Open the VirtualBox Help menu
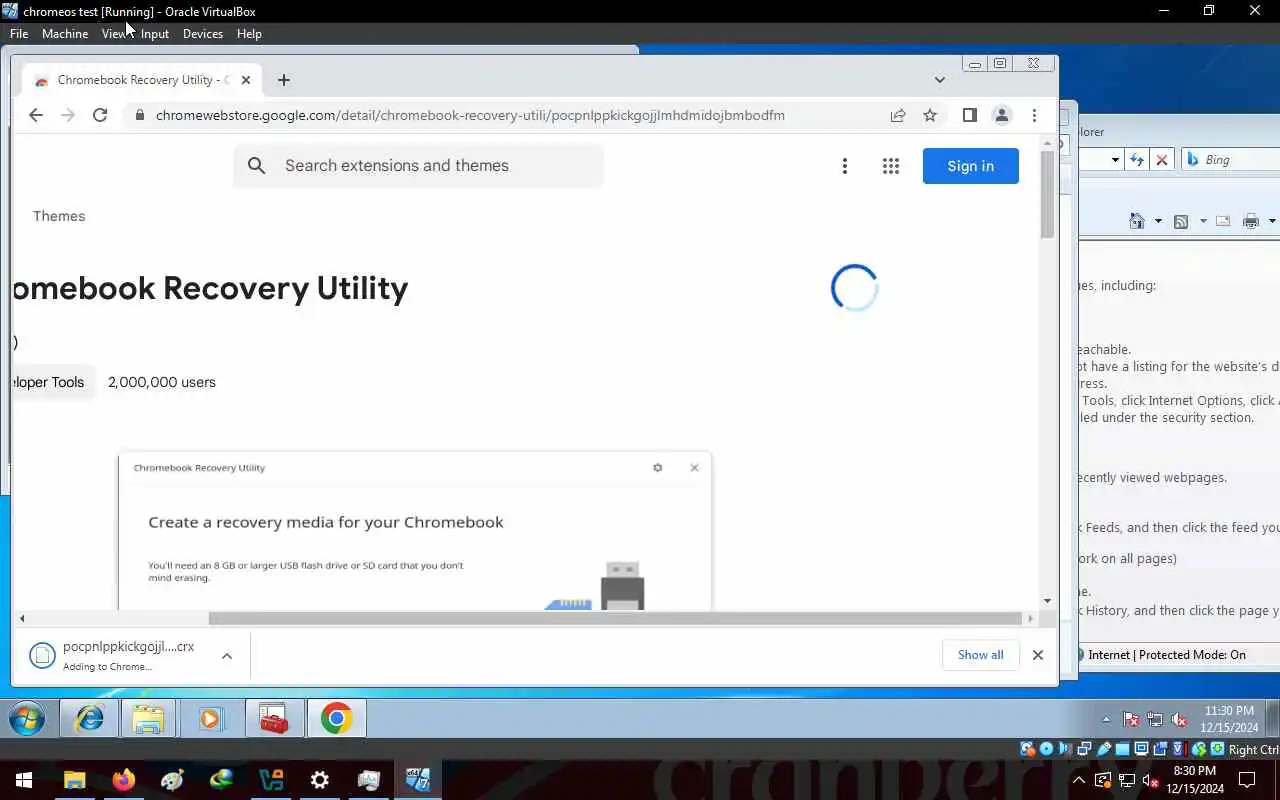This screenshot has height=800, width=1280. point(249,34)
